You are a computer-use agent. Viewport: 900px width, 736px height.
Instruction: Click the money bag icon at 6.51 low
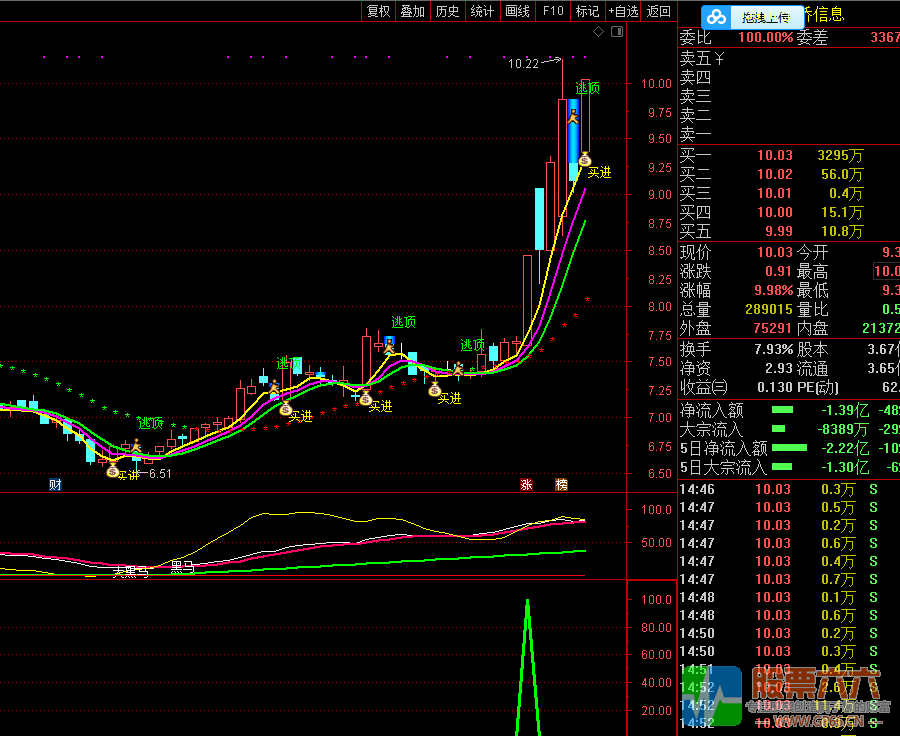112,471
